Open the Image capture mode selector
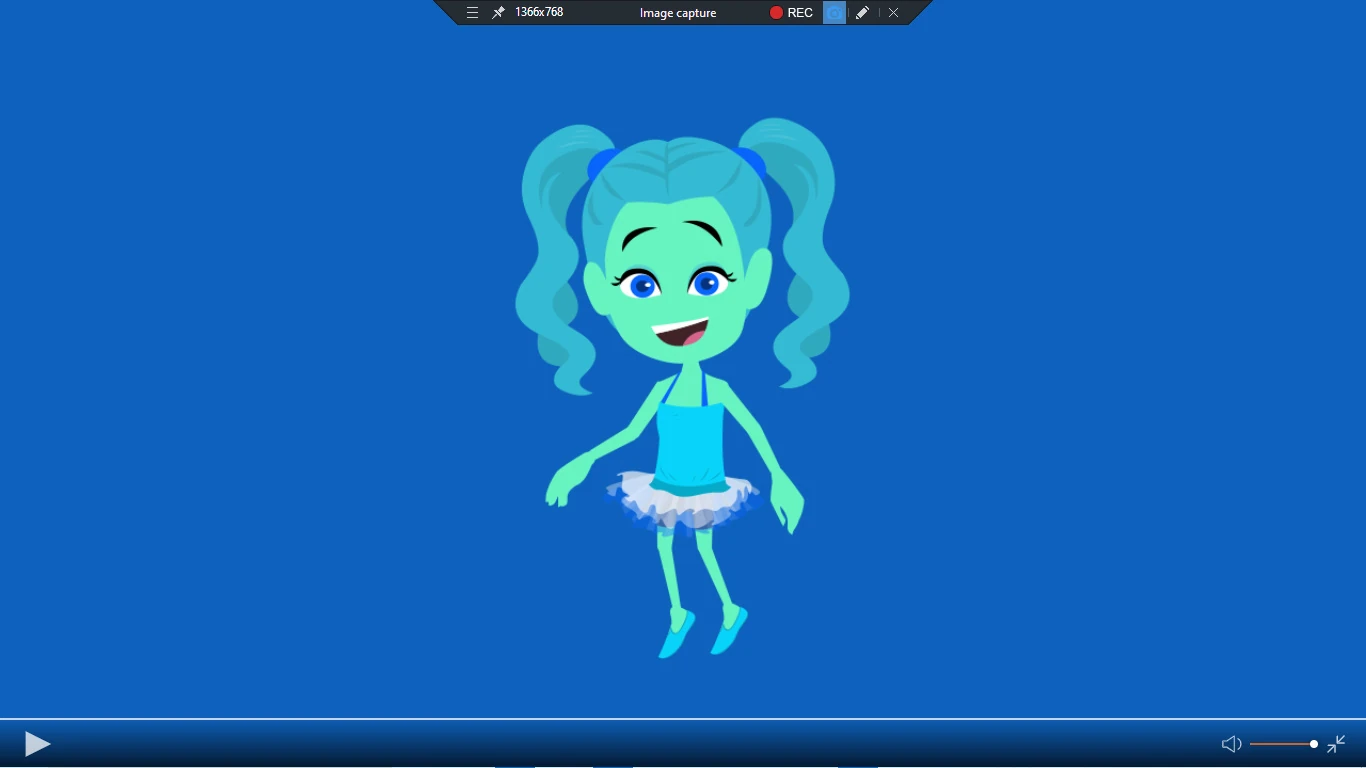This screenshot has height=768, width=1366. coord(677,12)
